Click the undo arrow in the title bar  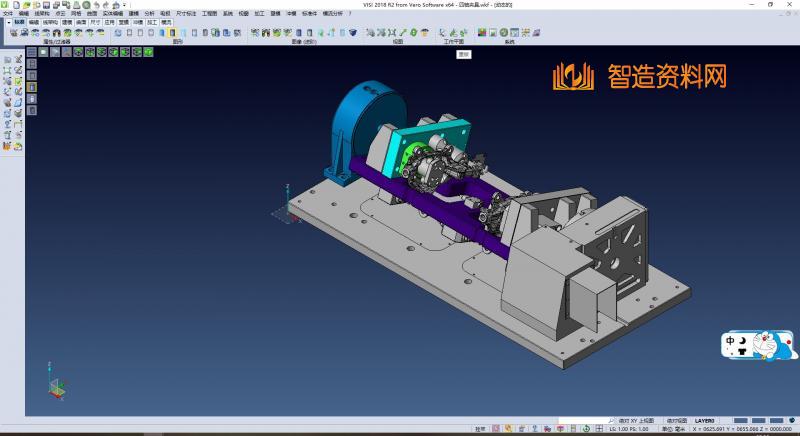(x=96, y=4)
